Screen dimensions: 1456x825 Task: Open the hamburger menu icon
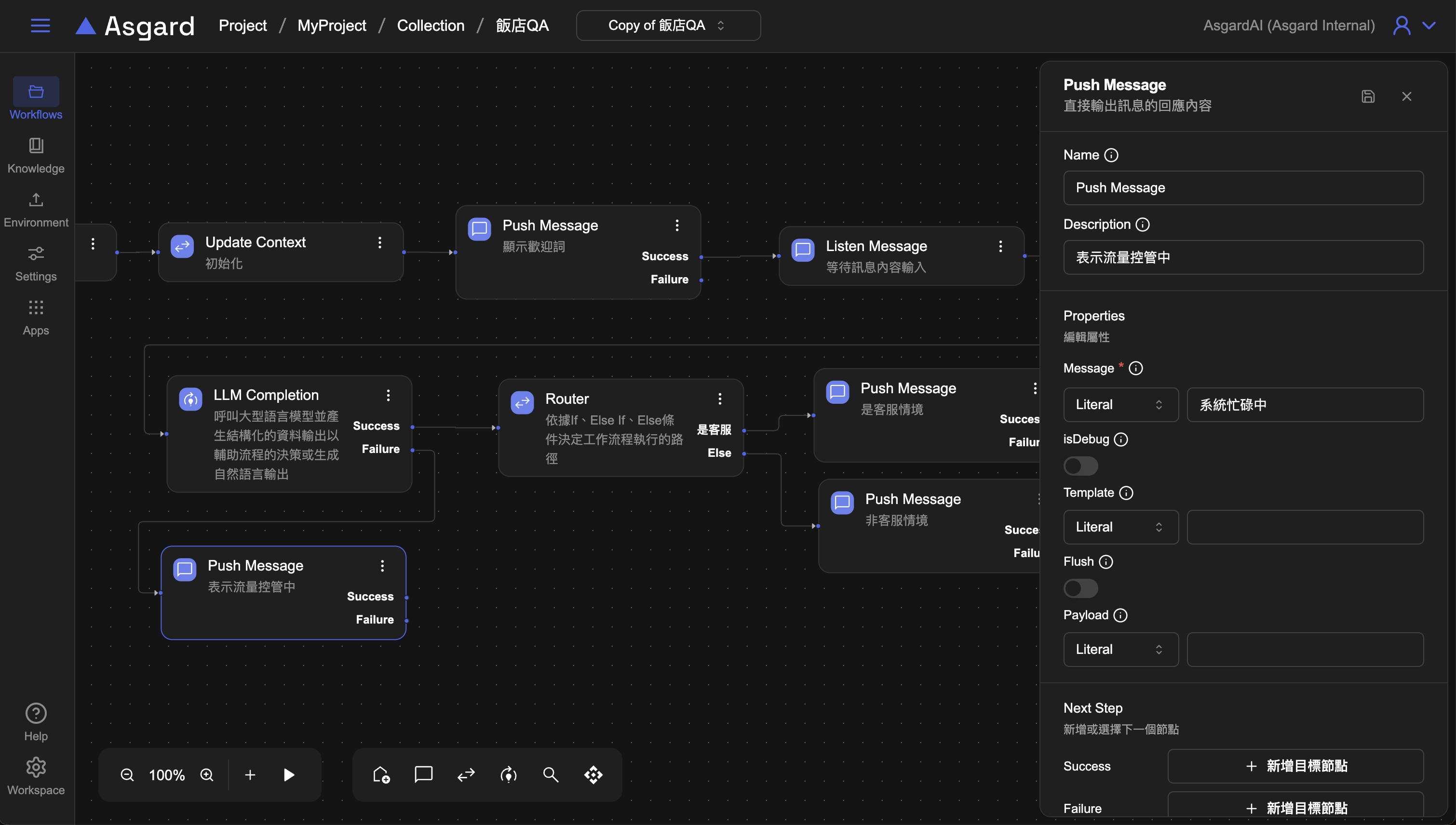40,26
